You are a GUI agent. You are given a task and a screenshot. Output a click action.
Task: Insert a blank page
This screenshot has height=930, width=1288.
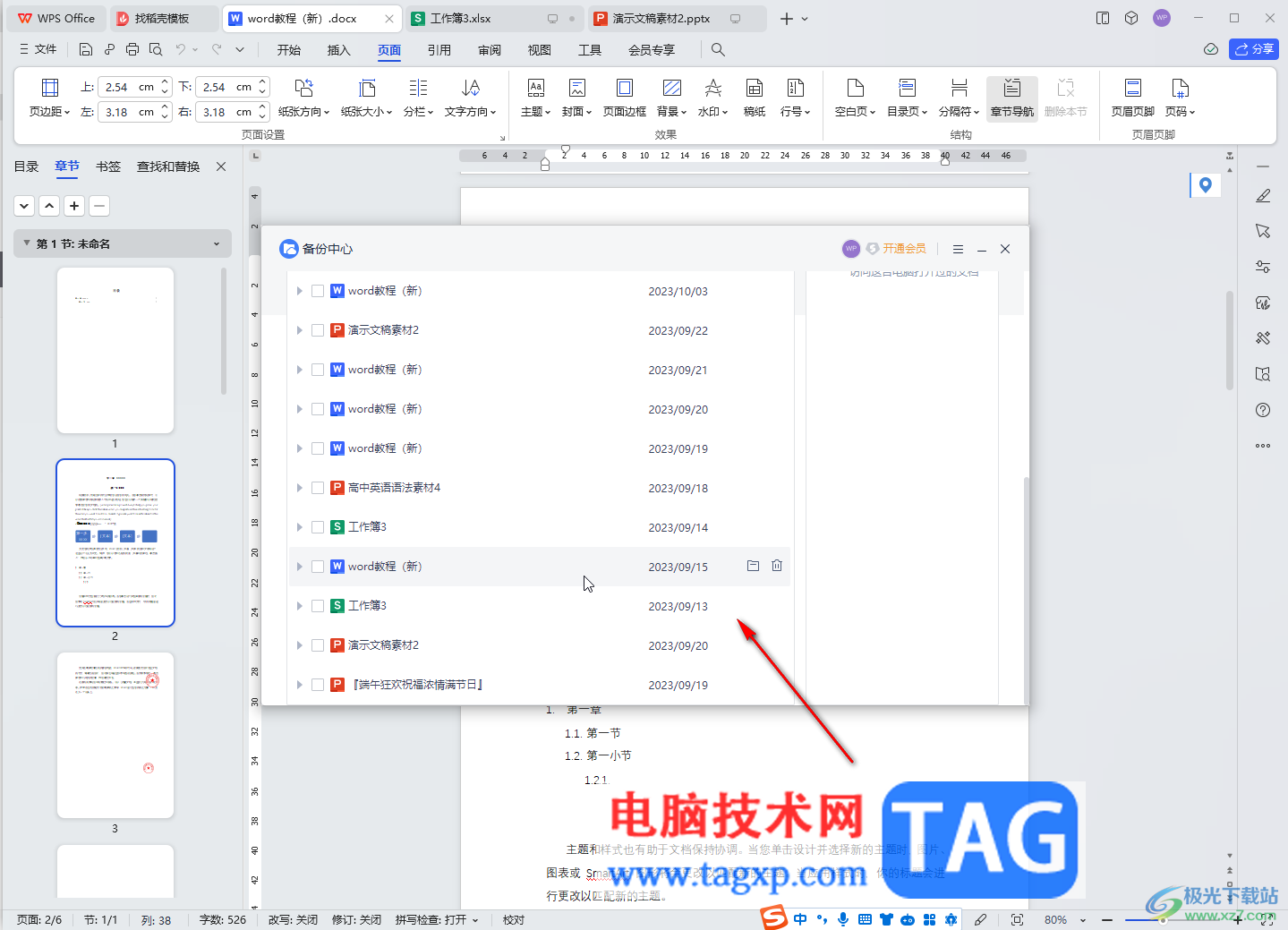click(855, 98)
